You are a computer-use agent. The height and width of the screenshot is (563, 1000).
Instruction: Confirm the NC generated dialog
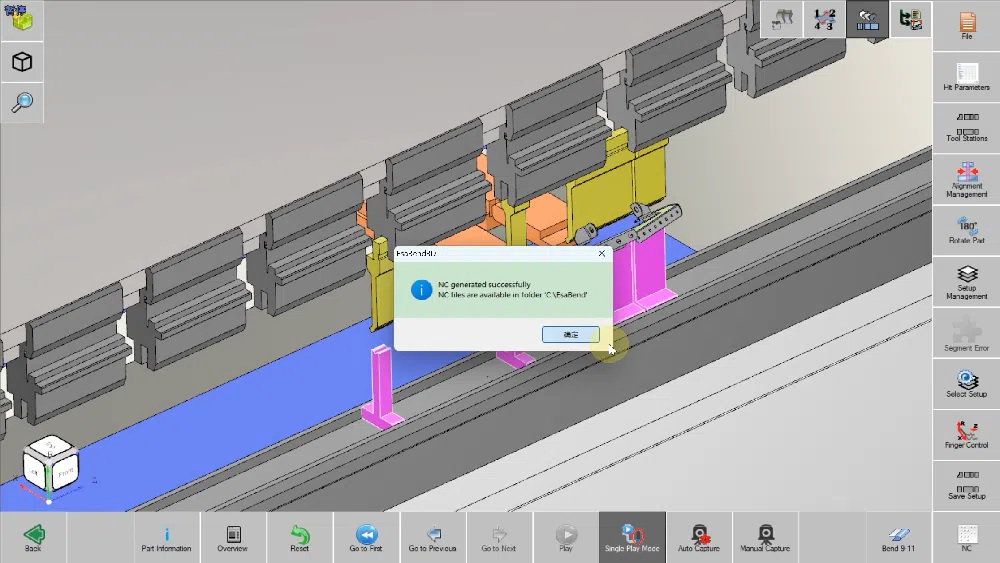571,334
